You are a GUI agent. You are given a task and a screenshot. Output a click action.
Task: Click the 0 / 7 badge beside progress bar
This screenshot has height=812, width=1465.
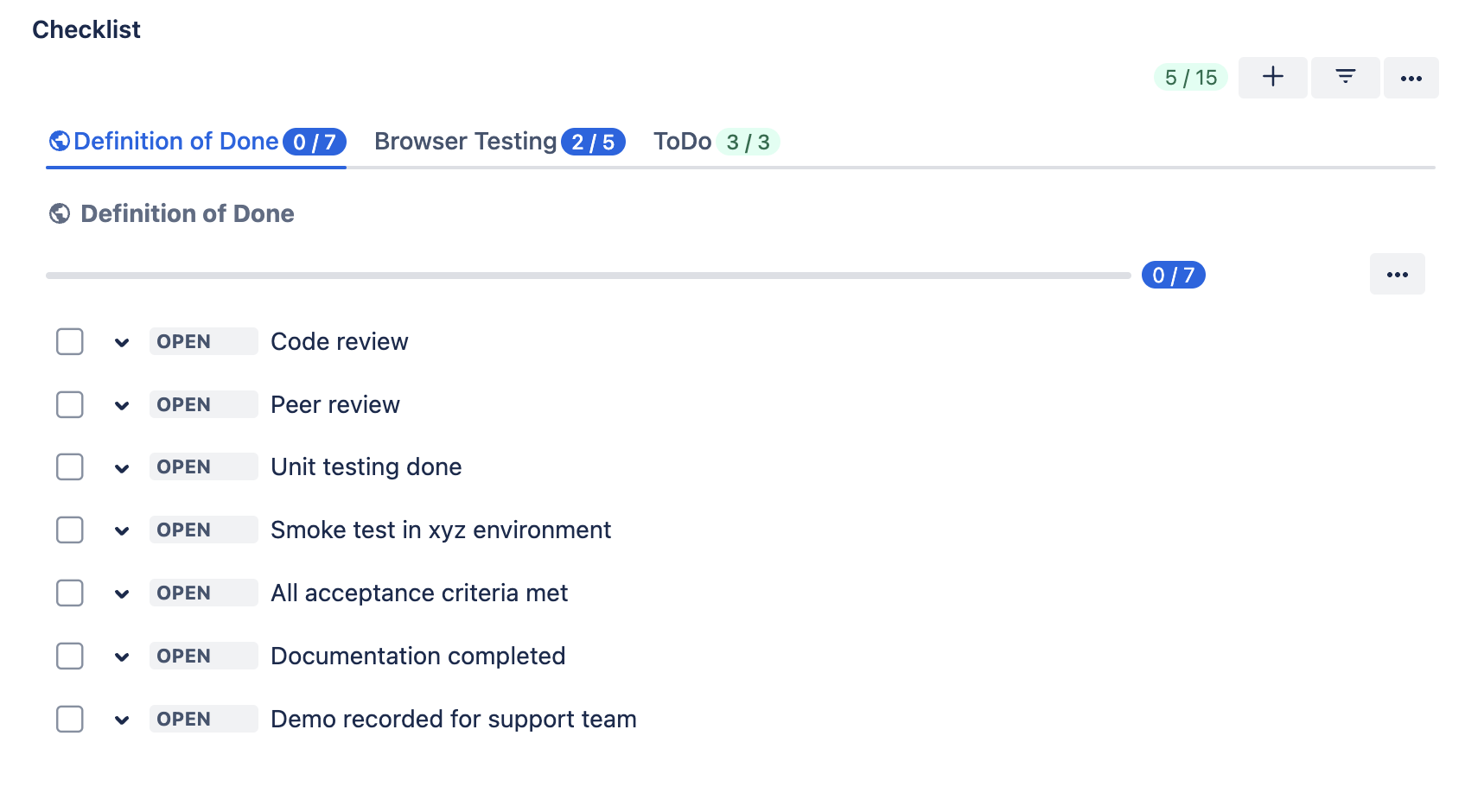point(1173,275)
